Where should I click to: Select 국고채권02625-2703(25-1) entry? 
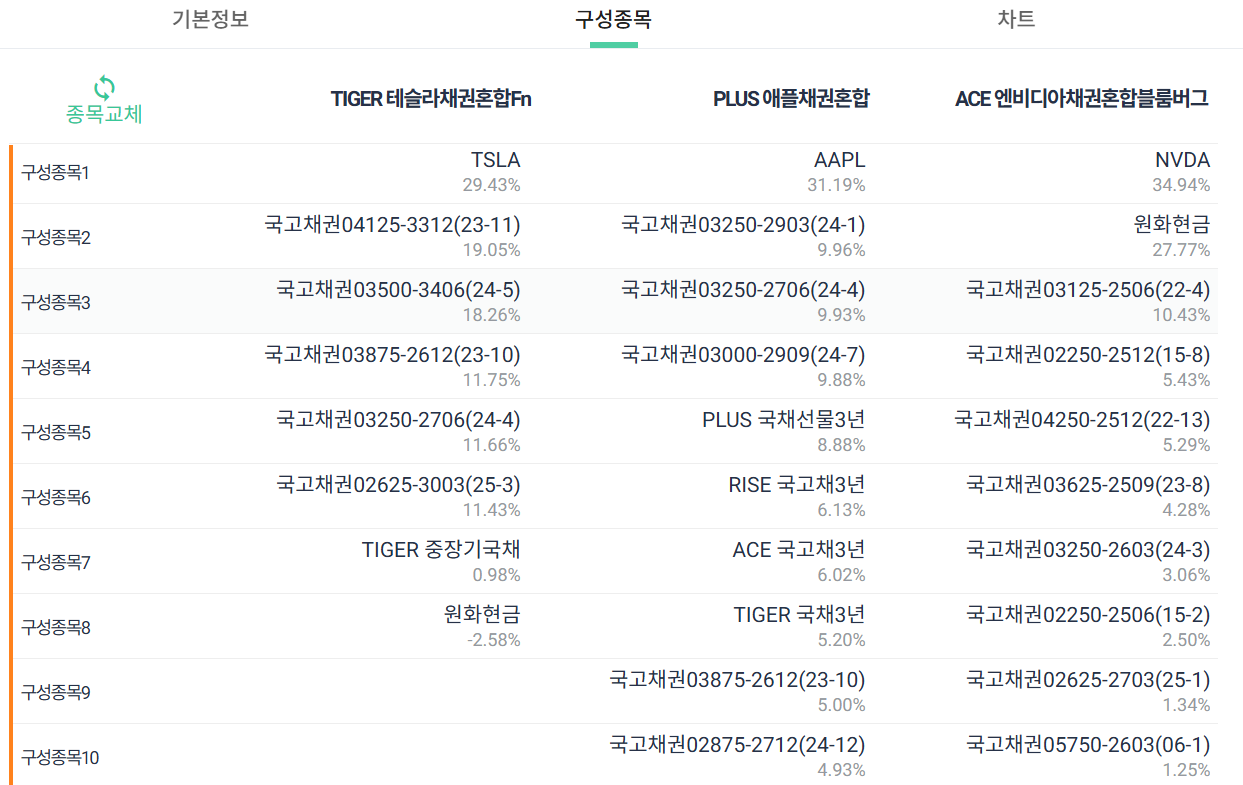click(1088, 680)
